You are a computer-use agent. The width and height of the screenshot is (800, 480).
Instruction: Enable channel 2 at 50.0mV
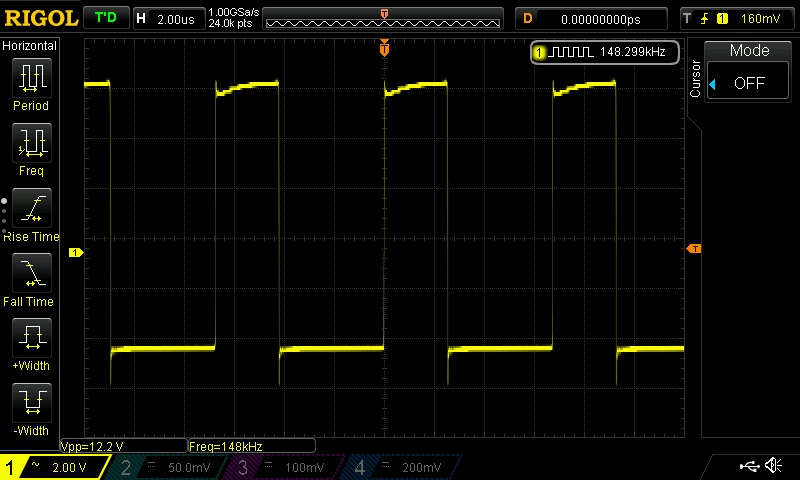(x=168, y=467)
